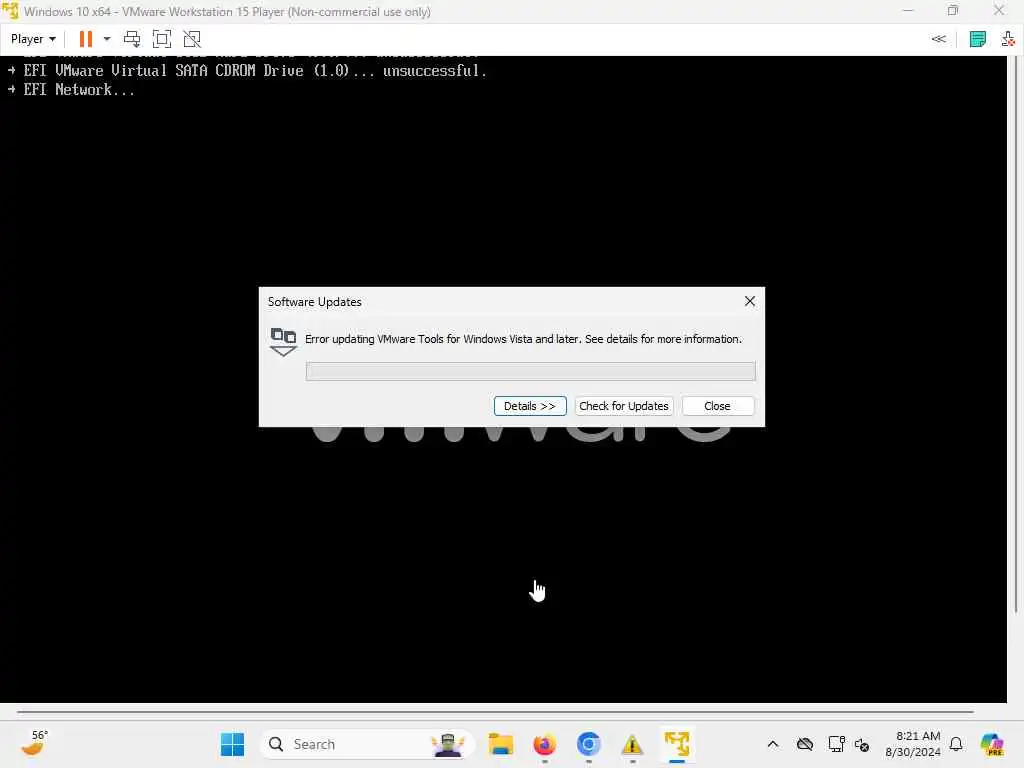Click the search highlight character icon in taskbar

(x=448, y=744)
